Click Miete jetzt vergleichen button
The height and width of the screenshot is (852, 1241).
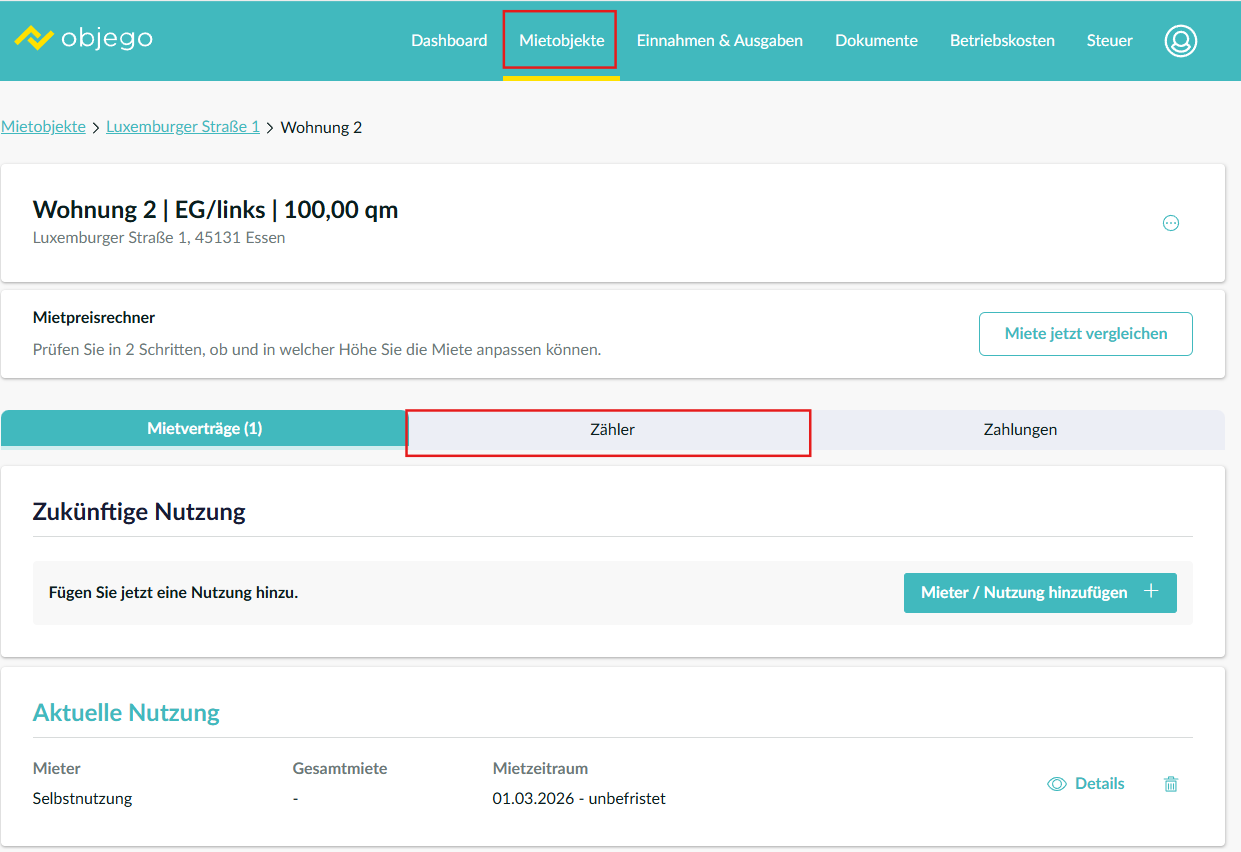[1085, 334]
